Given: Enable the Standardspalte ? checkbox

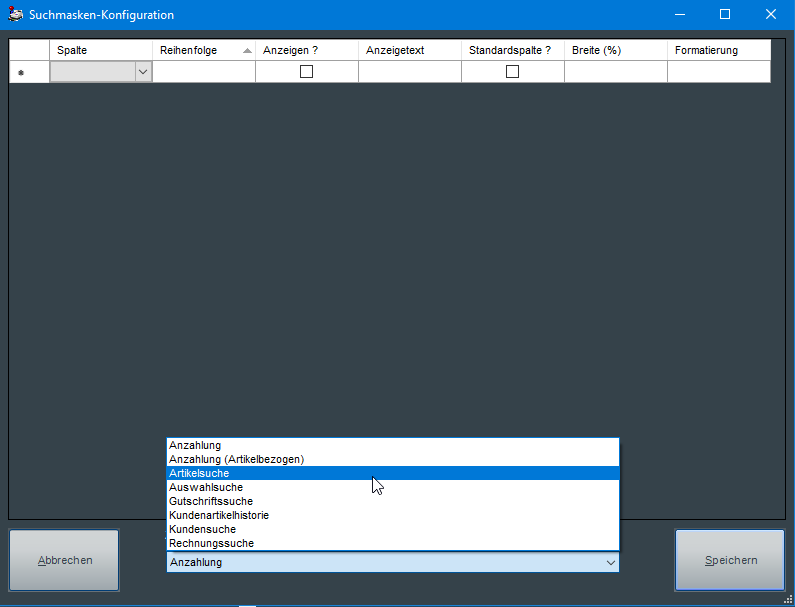Looking at the screenshot, I should point(512,72).
